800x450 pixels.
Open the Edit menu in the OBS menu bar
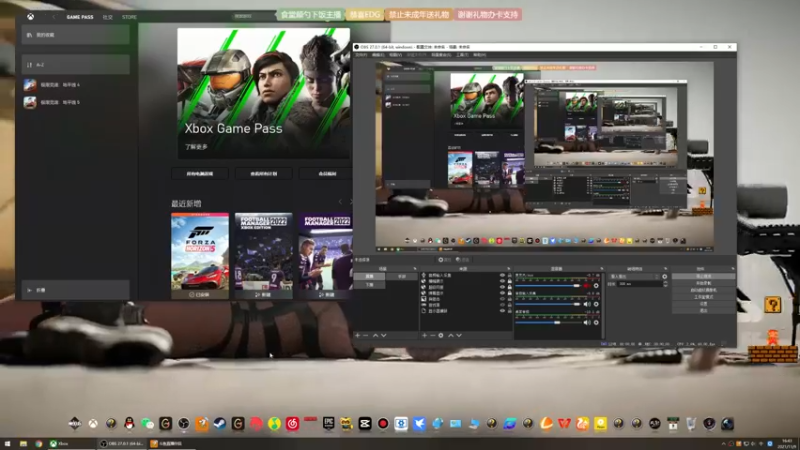click(378, 55)
